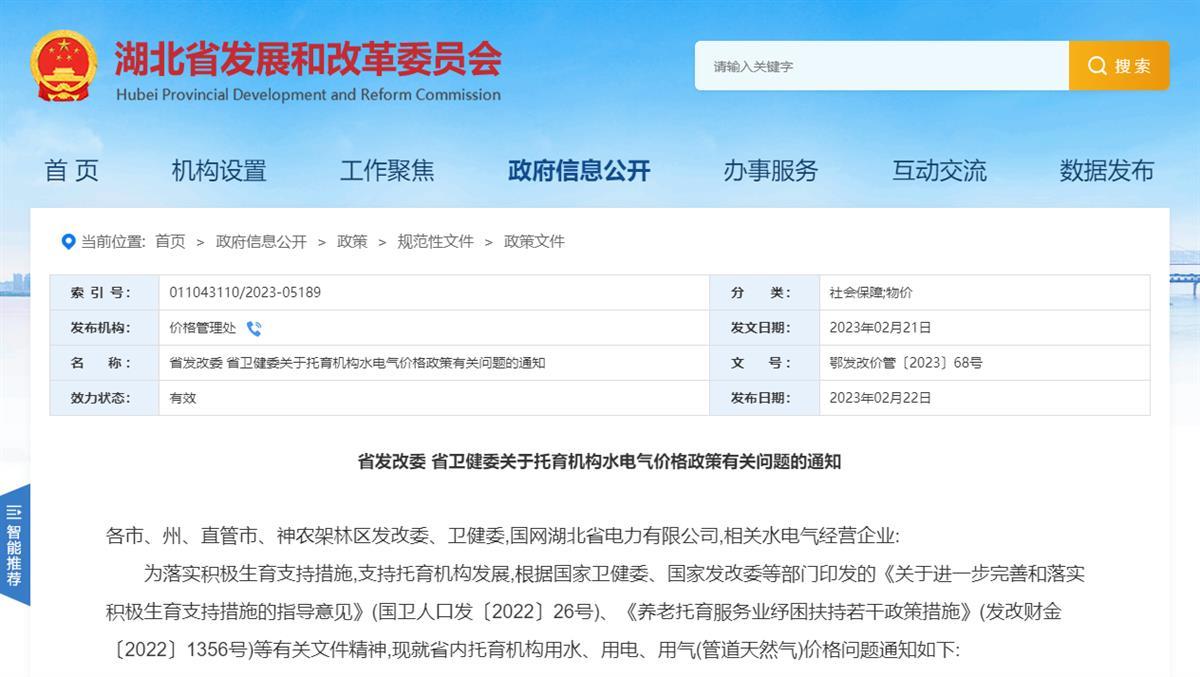Open the 政府信息公开 navigation item
The height and width of the screenshot is (677, 1200).
pos(579,171)
